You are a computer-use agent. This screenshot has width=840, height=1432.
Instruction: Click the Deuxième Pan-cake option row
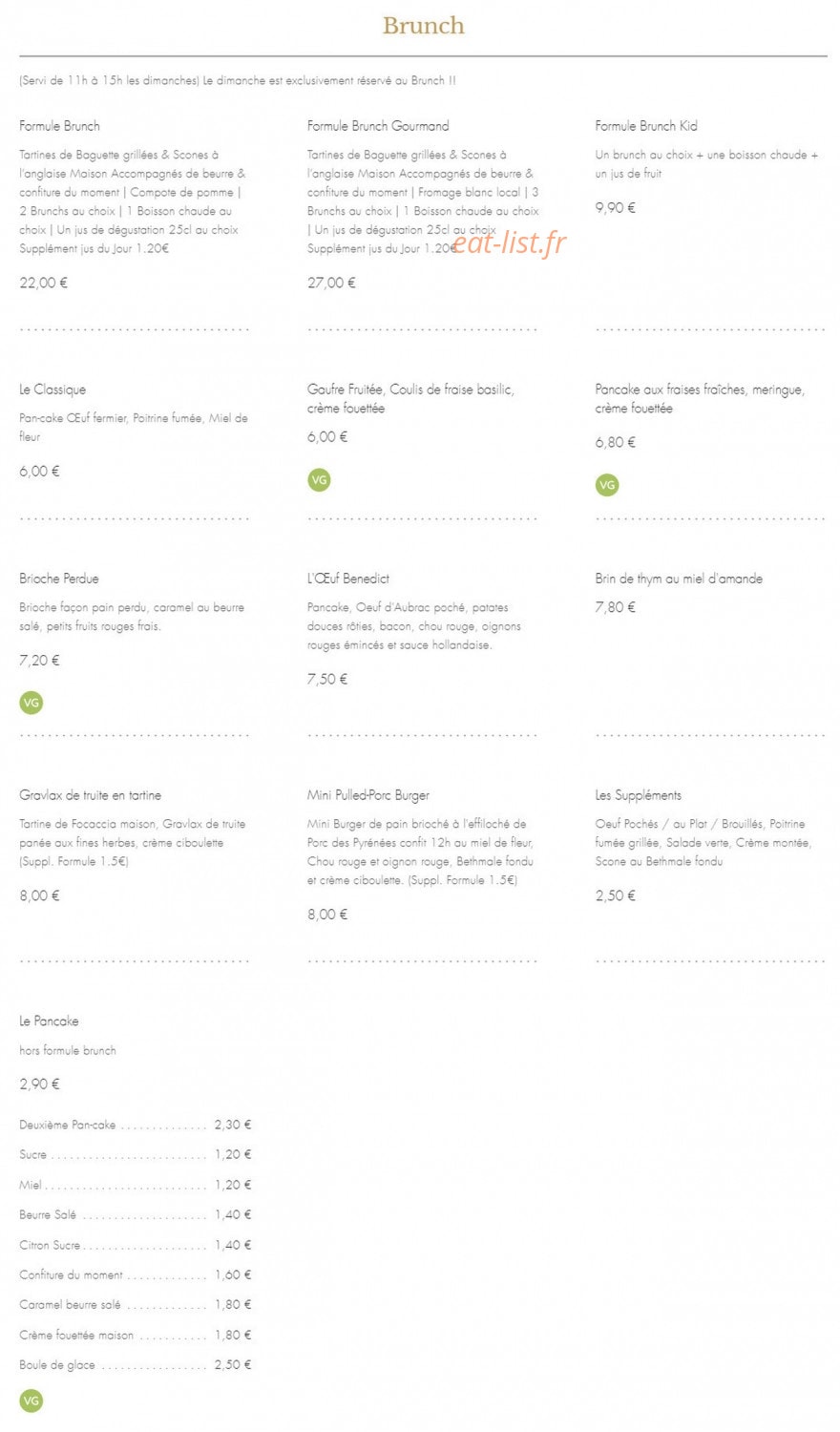[x=136, y=1125]
